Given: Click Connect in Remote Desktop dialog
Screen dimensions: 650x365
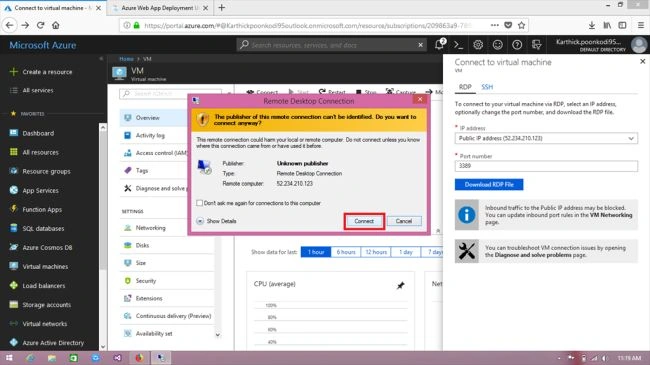Looking at the screenshot, I should 364,221.
